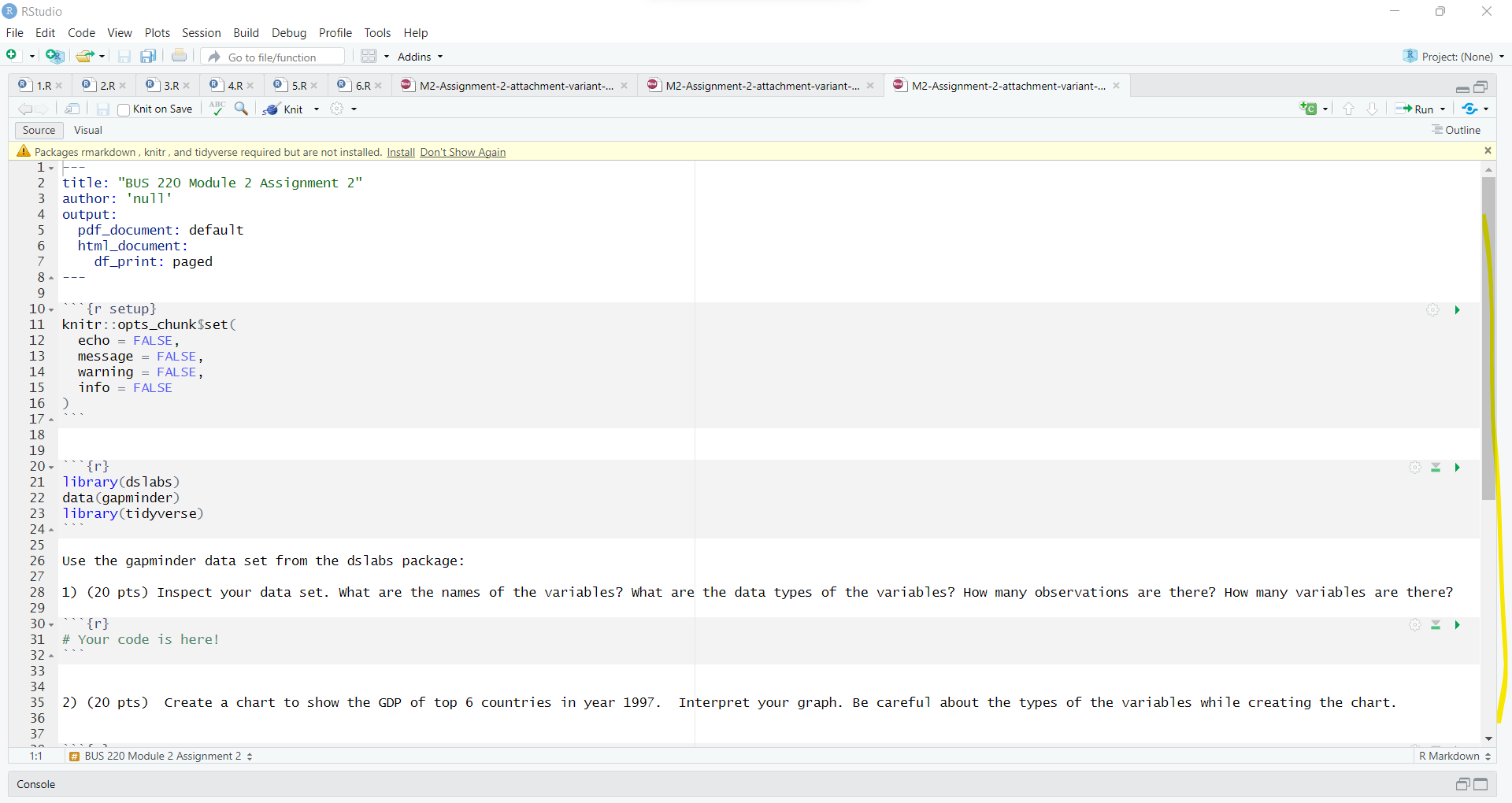Install the missing rmarkdown packages

point(401,152)
